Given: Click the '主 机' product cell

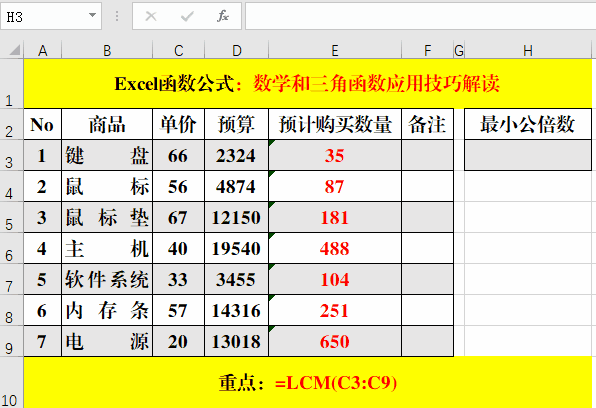Looking at the screenshot, I should [x=107, y=248].
